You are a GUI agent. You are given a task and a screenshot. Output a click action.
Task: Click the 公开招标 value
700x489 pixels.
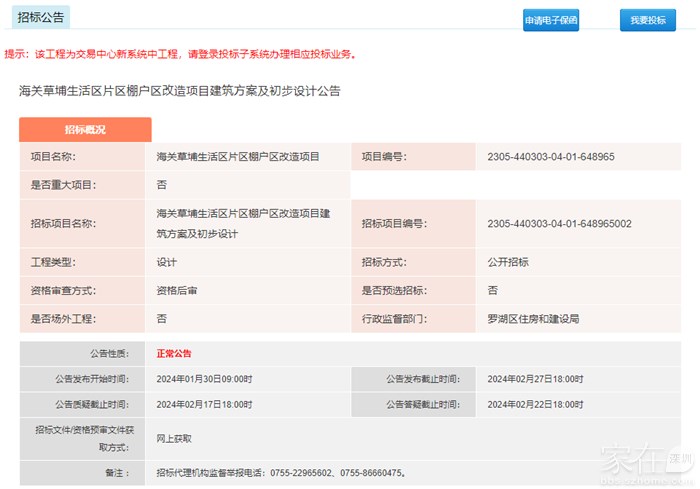click(x=508, y=262)
